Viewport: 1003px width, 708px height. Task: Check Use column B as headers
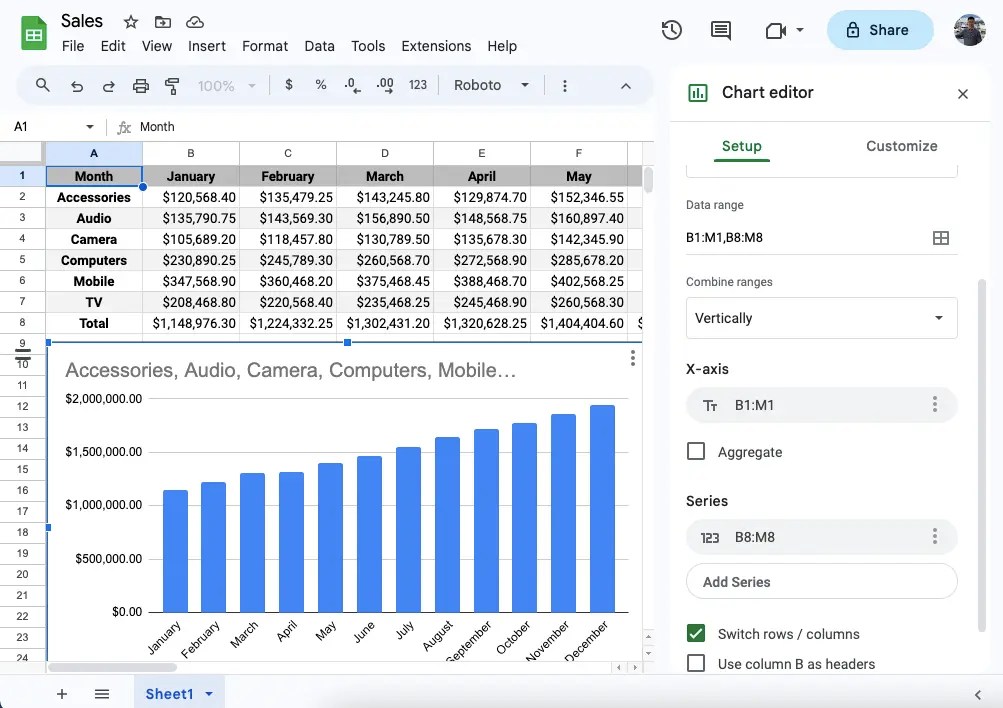tap(696, 664)
